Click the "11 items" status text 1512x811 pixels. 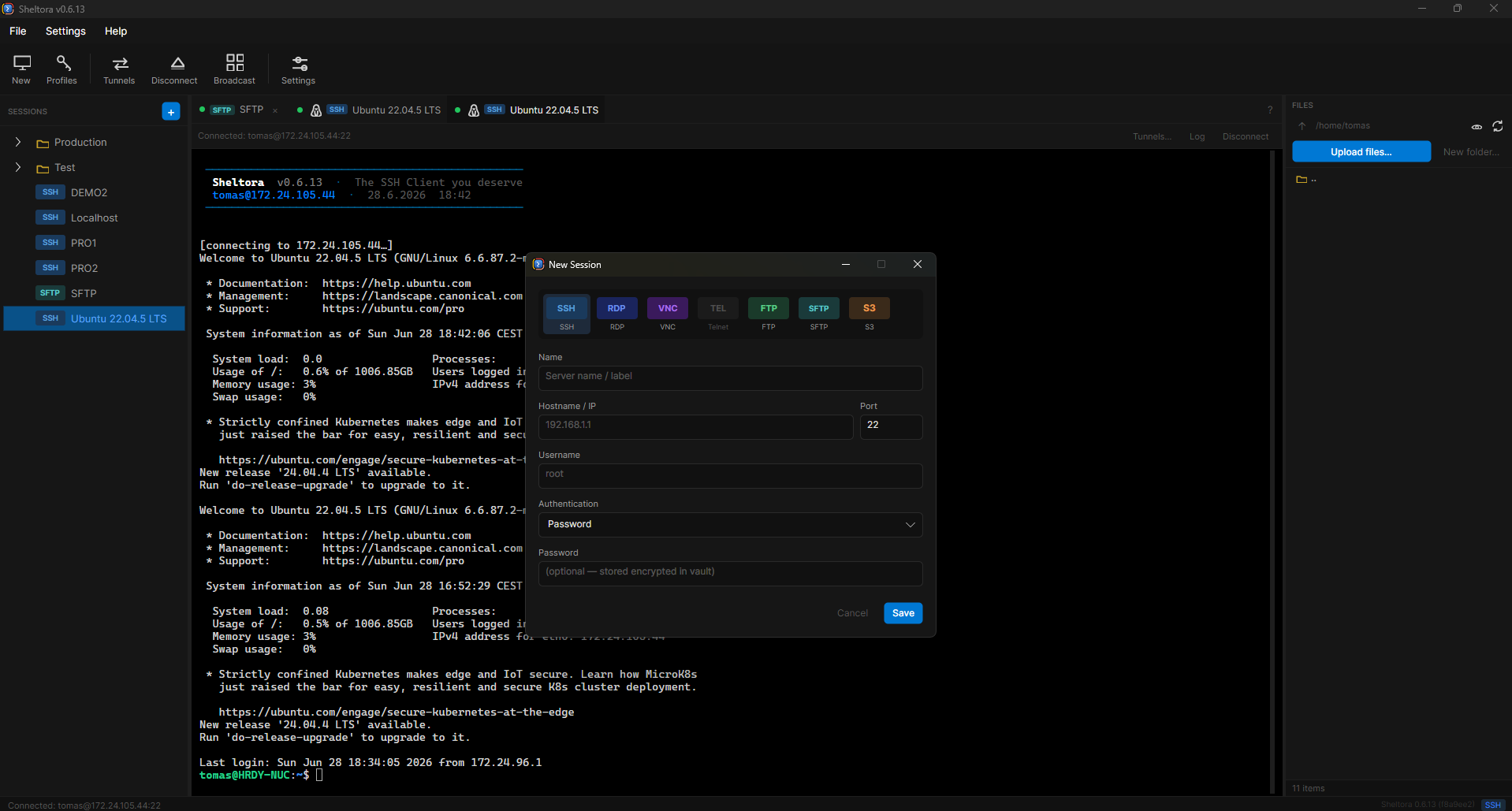[x=1309, y=788]
